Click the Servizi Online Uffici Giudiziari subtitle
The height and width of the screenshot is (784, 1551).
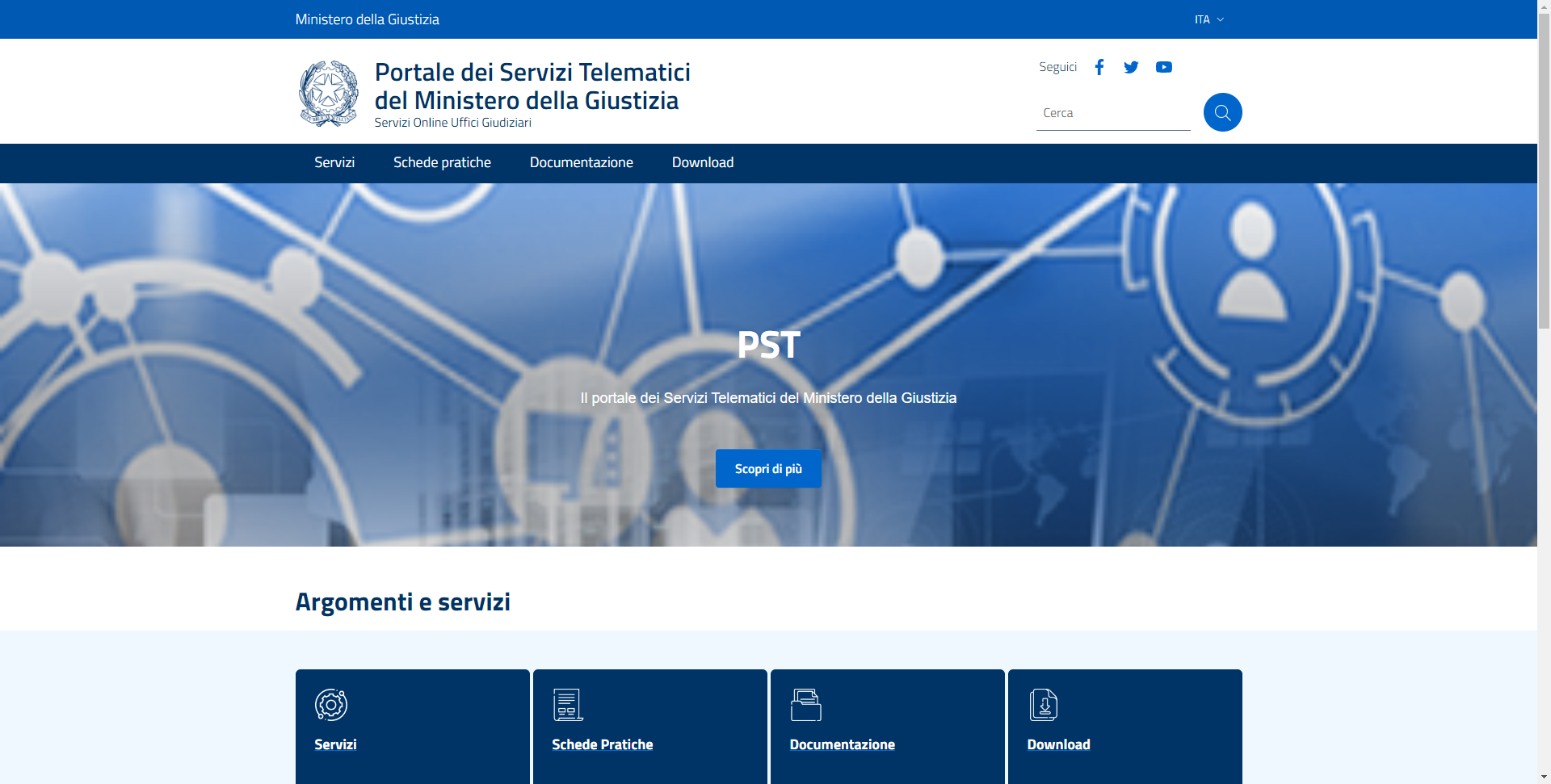coord(452,123)
